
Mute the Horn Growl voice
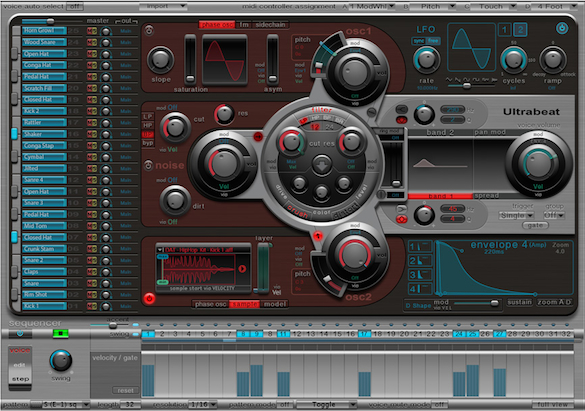coord(90,31)
